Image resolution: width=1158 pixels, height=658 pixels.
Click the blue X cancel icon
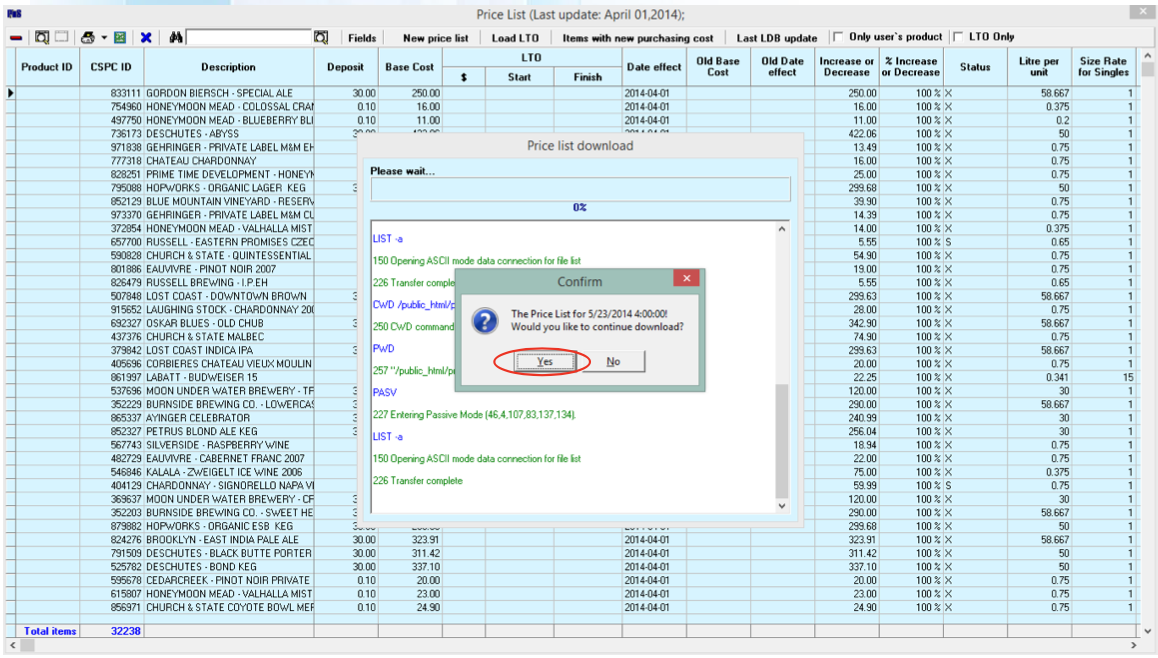(x=145, y=37)
